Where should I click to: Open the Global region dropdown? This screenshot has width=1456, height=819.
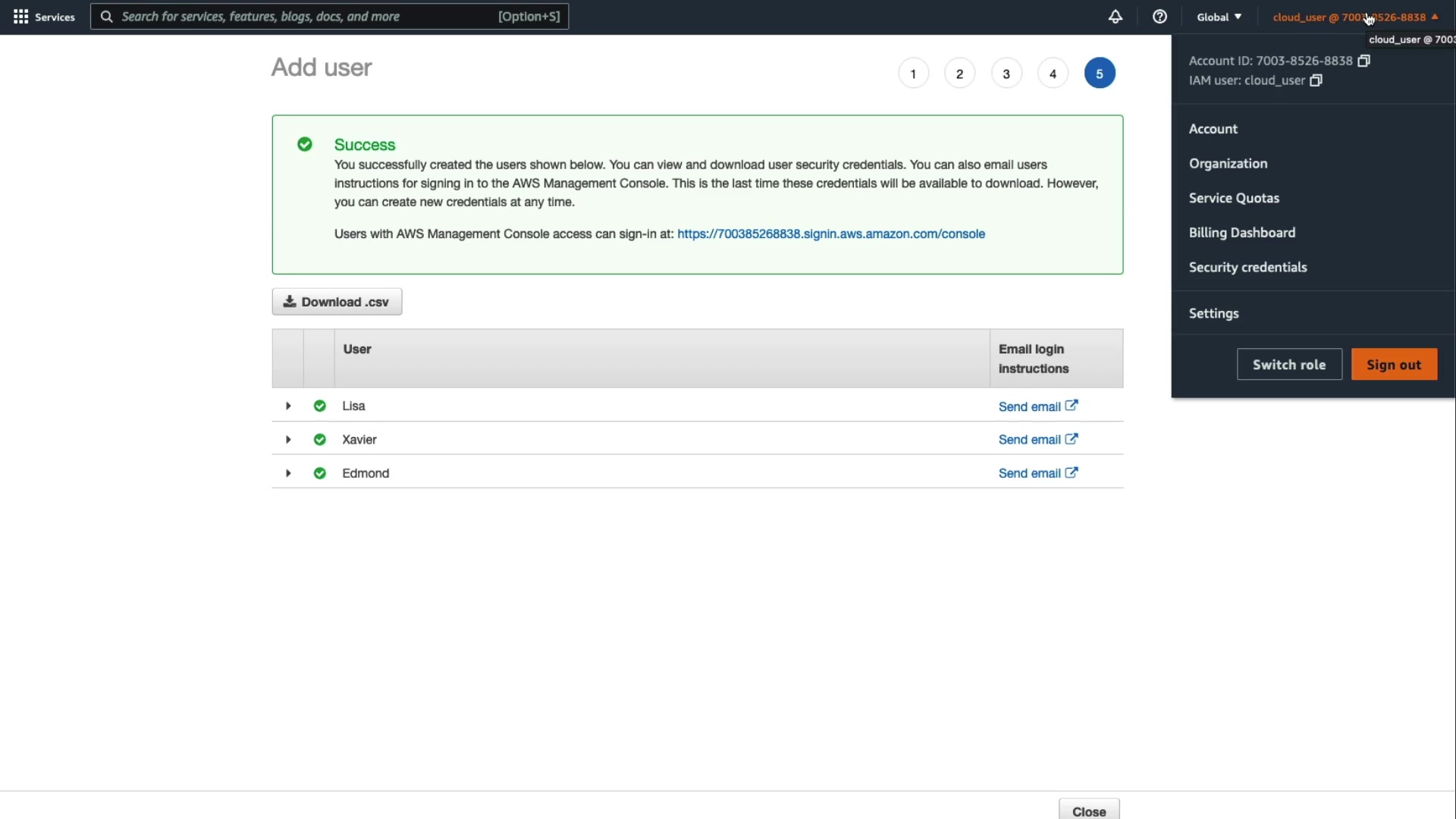tap(1219, 17)
